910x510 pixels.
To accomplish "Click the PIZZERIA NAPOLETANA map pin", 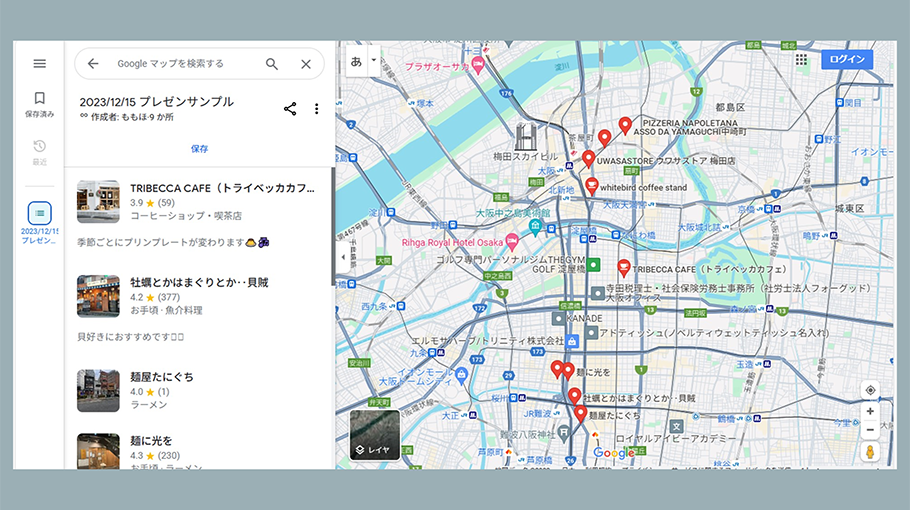I will [x=625, y=125].
